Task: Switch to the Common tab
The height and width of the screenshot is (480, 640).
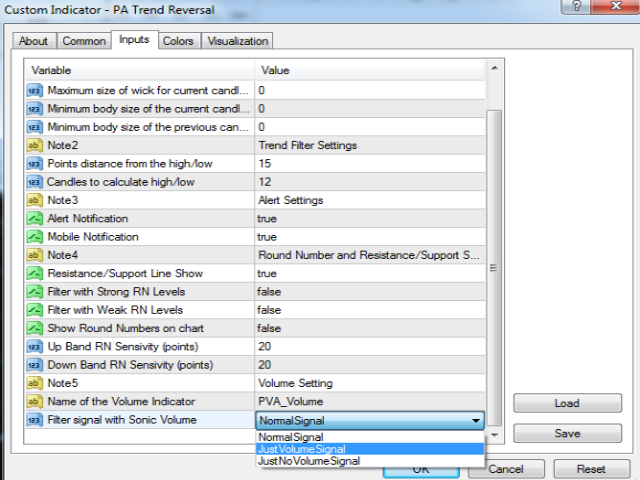Action: 84,41
